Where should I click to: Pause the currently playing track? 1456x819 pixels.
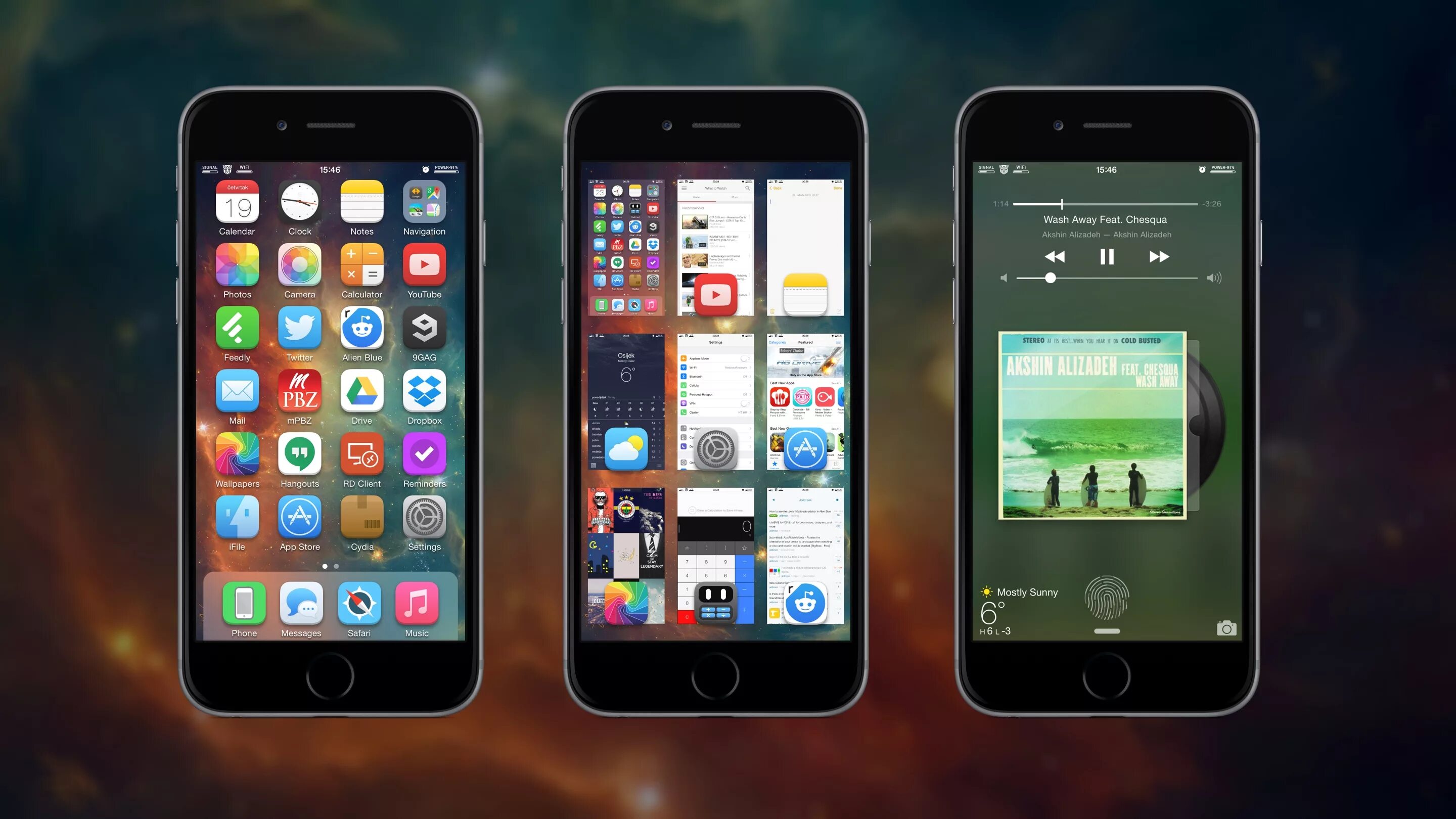1106,256
